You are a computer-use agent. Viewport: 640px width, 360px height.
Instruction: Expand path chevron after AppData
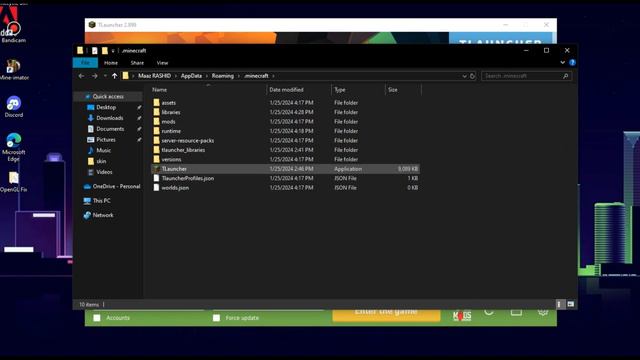click(x=207, y=76)
